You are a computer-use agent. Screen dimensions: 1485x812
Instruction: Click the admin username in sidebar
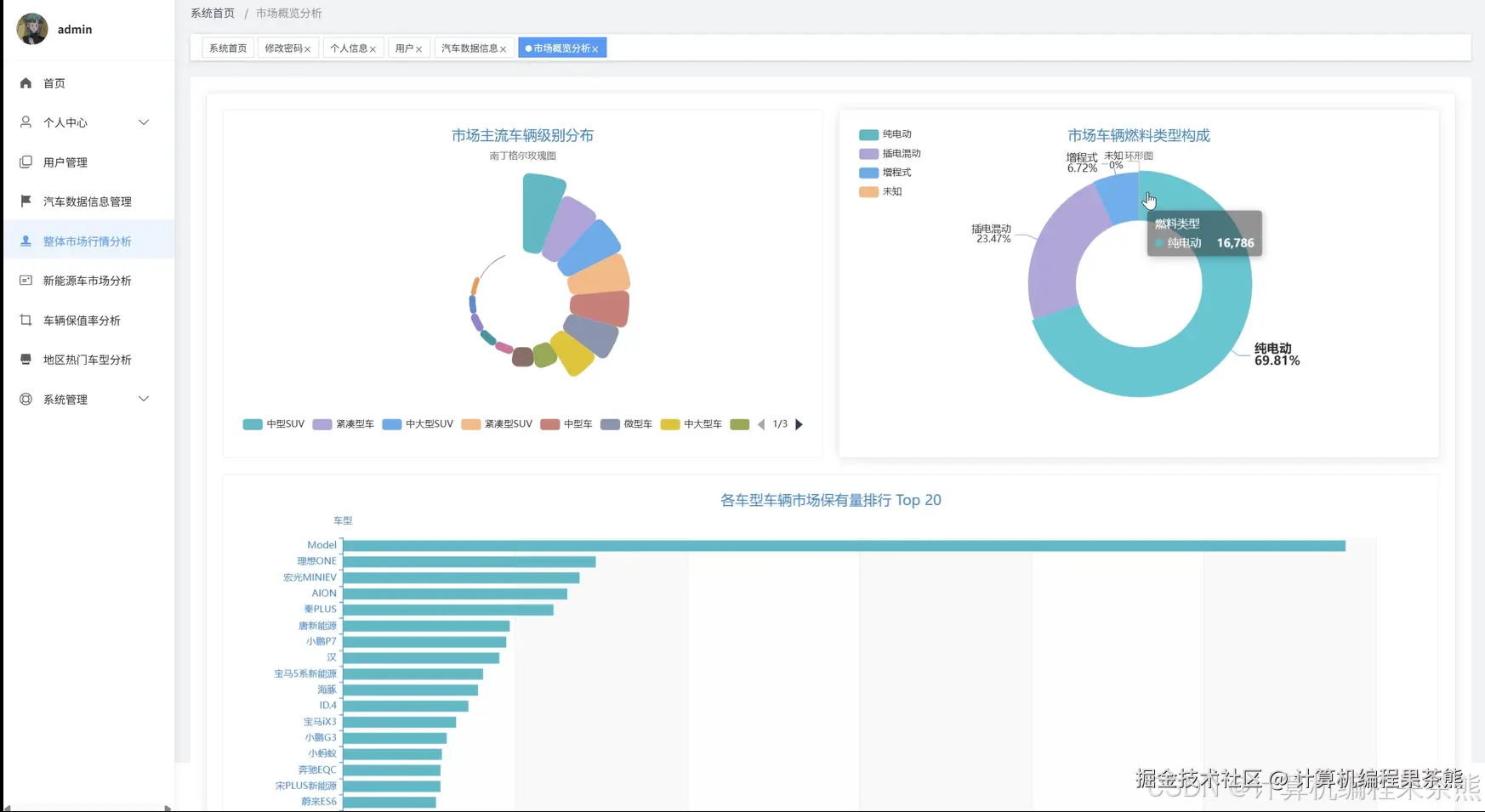(75, 29)
